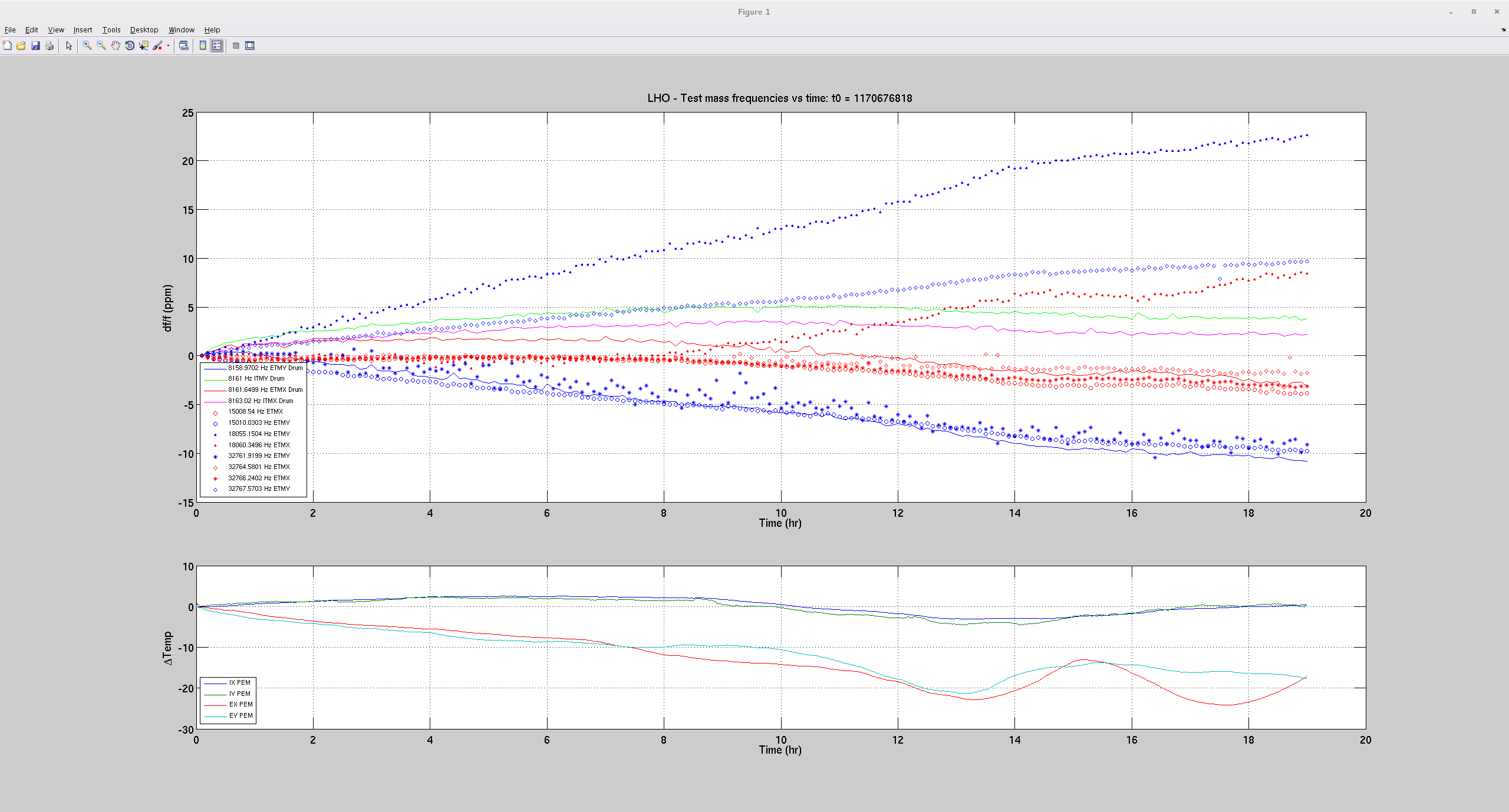This screenshot has height=812, width=1509.
Task: Click the Link Plot icon
Action: [184, 45]
